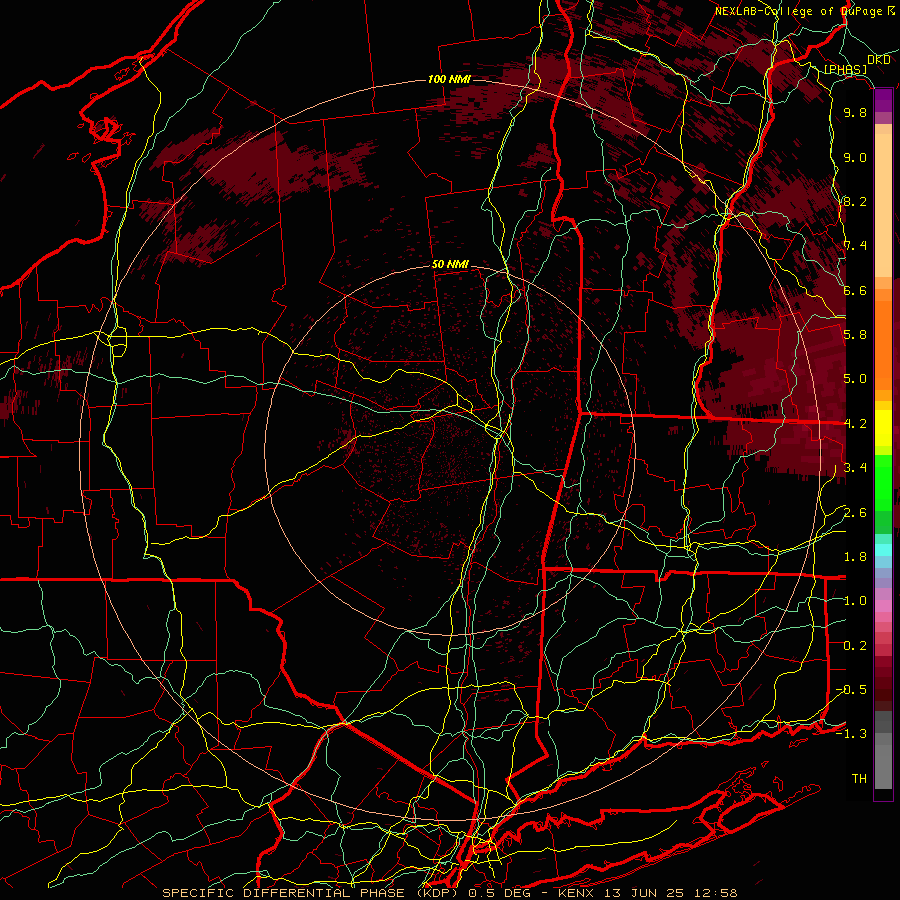Click the 5.0 value on the color scale
This screenshot has height=900, width=900.
pyautogui.click(x=855, y=379)
